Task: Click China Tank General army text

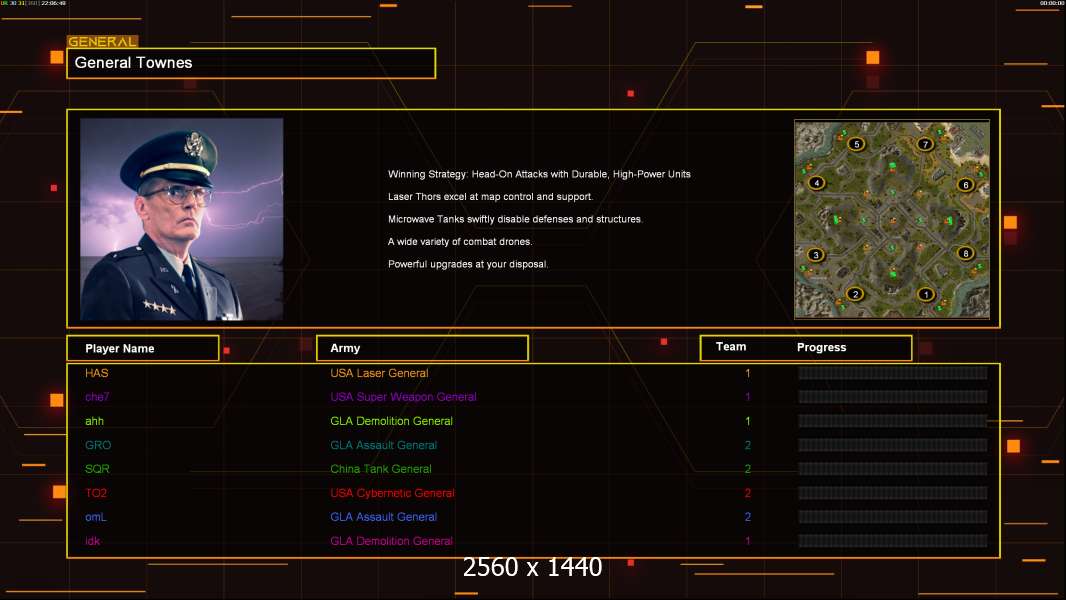Action: 381,469
